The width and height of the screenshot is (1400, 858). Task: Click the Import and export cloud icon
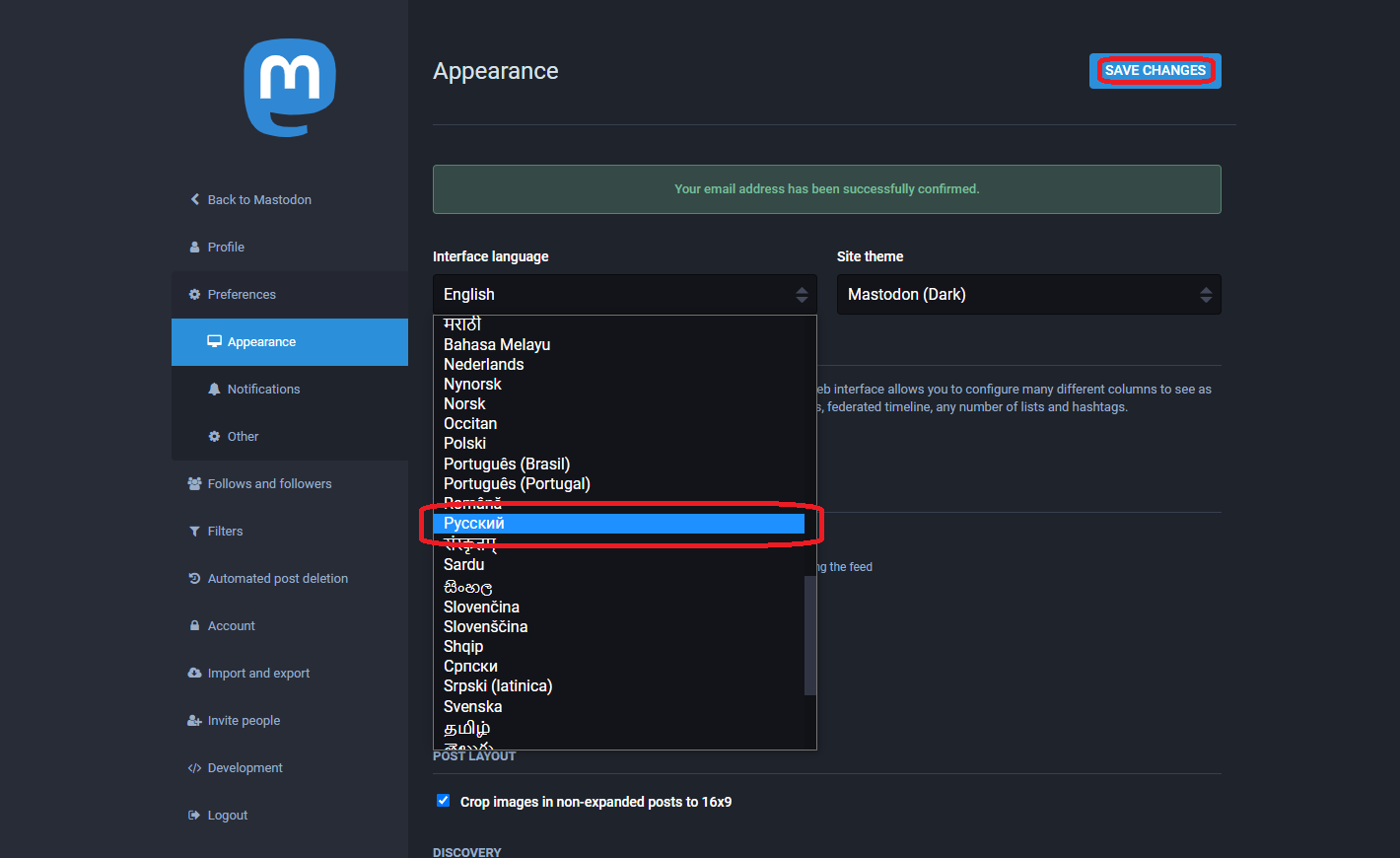point(194,674)
